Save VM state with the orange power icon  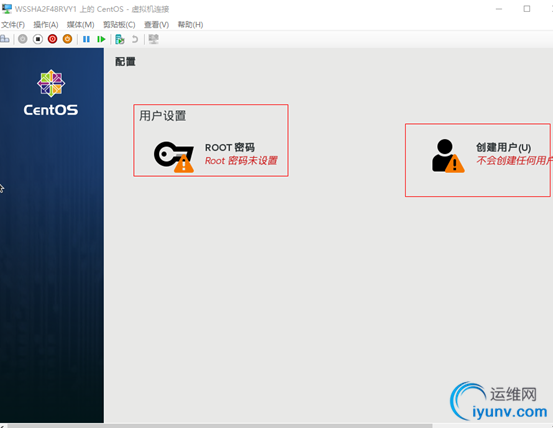[x=67, y=39]
